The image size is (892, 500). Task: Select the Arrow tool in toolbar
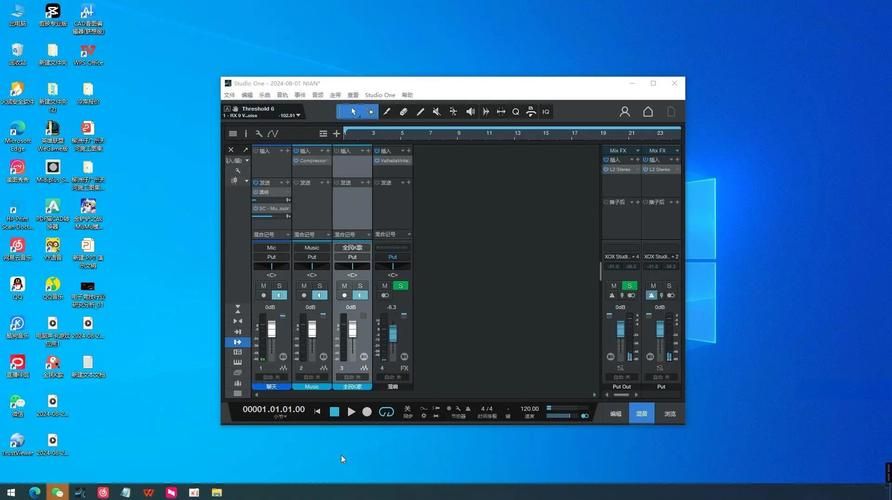tap(353, 112)
